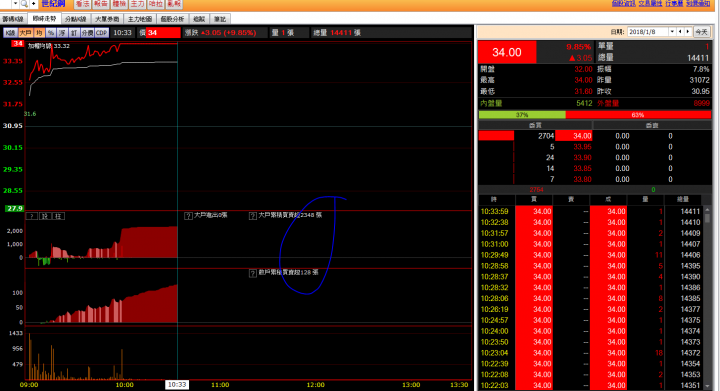Toggle the 分價 price distribution button
This screenshot has height=391, width=720.
click(x=87, y=33)
